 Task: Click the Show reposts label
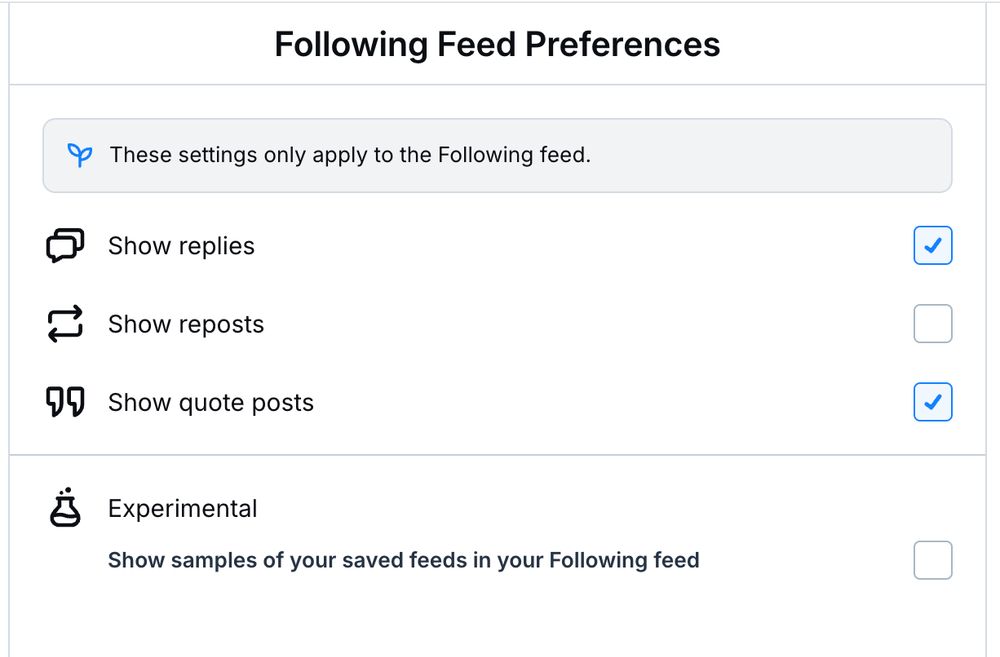[x=186, y=325]
